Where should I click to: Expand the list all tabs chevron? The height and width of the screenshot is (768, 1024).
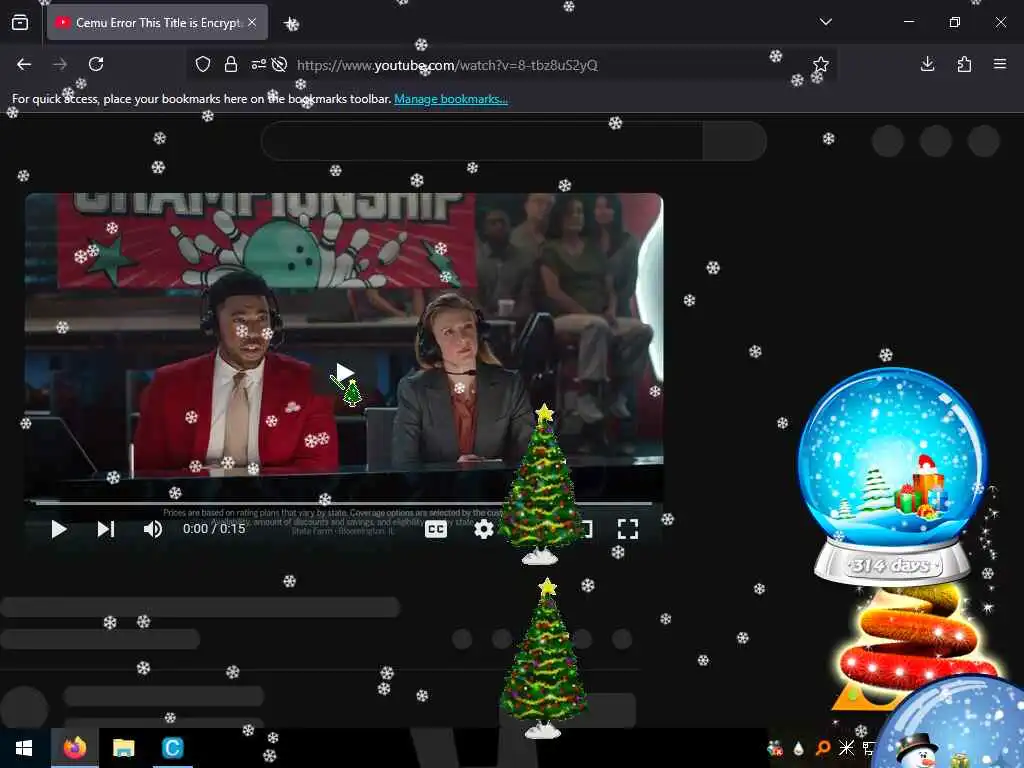(x=825, y=22)
